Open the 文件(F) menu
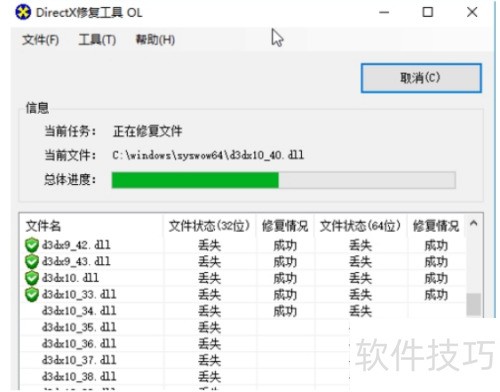Image resolution: width=500 pixels, height=392 pixels. tap(41, 40)
